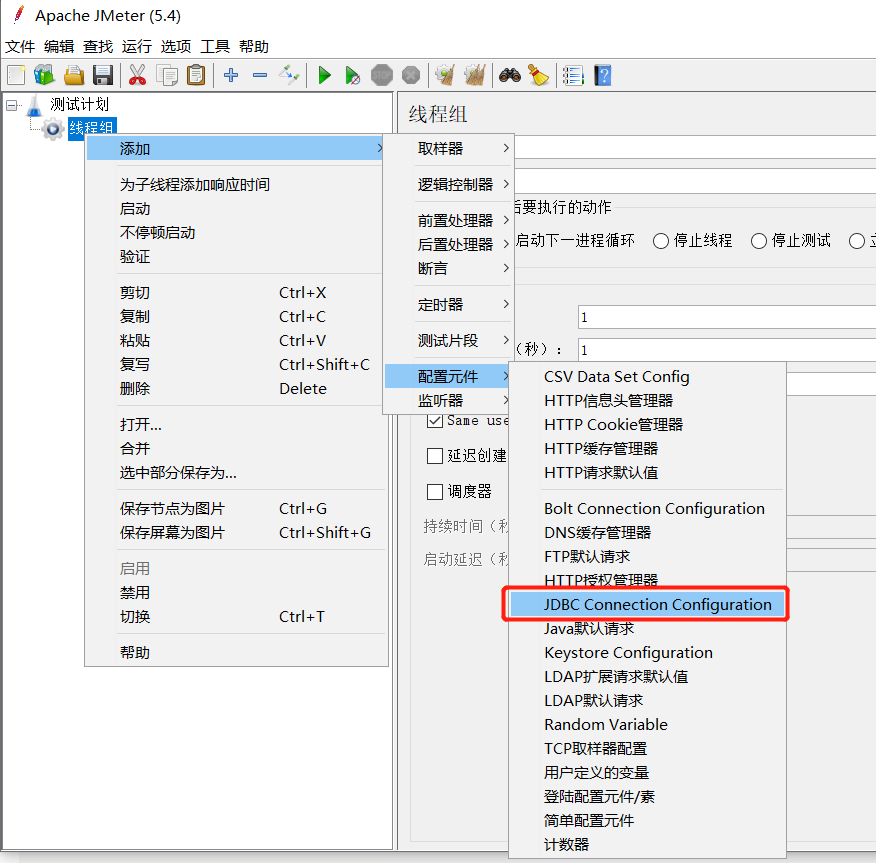This screenshot has height=863, width=876.
Task: Click the Reset search broom icon
Action: (538, 75)
